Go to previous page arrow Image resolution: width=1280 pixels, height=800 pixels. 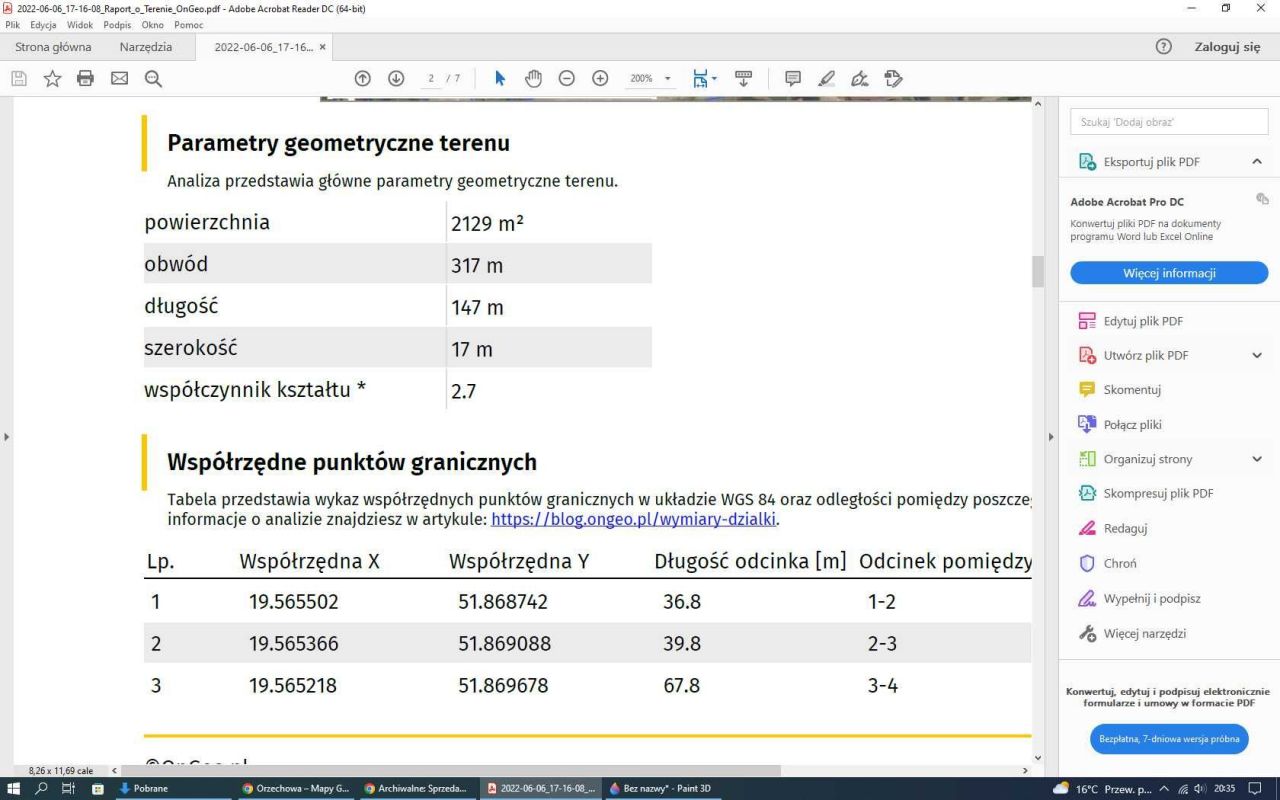pos(363,78)
